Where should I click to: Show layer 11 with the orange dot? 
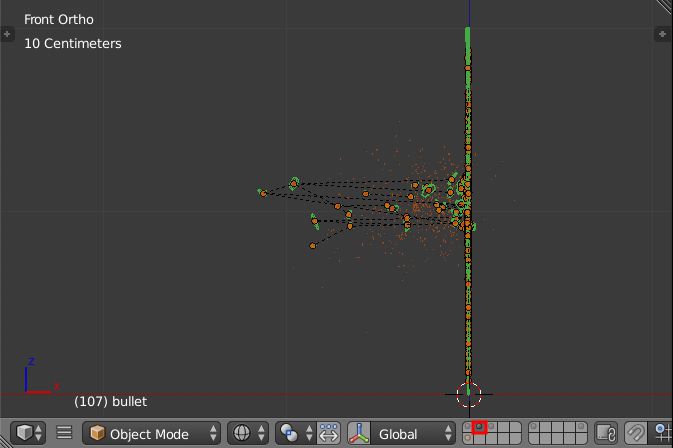point(467,439)
